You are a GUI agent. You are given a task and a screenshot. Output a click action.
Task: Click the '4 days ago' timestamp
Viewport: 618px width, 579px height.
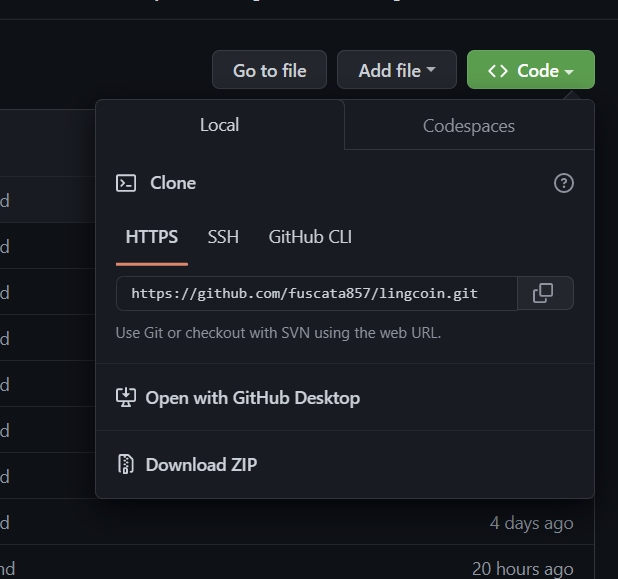(x=531, y=523)
